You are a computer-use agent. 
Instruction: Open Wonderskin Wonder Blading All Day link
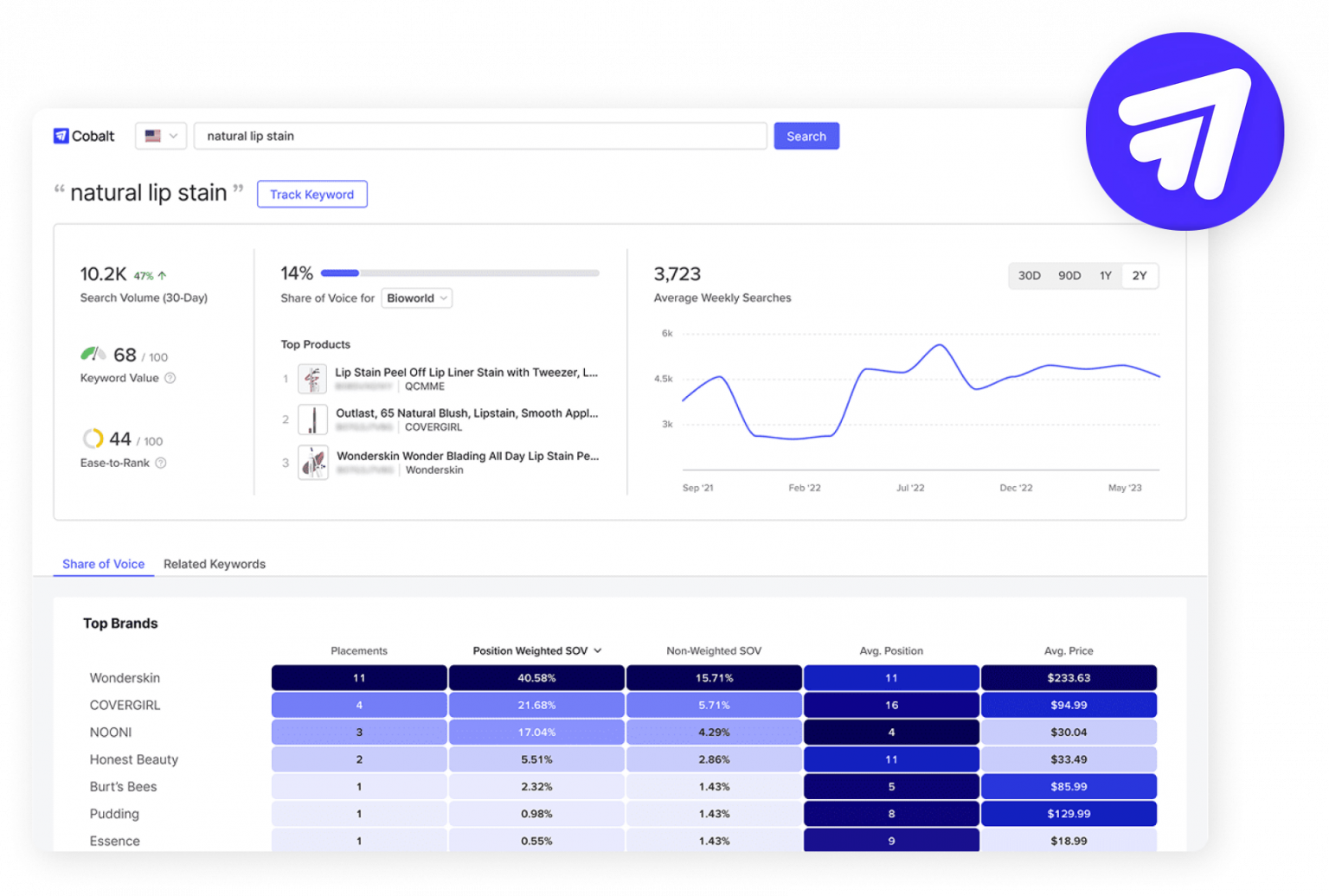coord(468,456)
